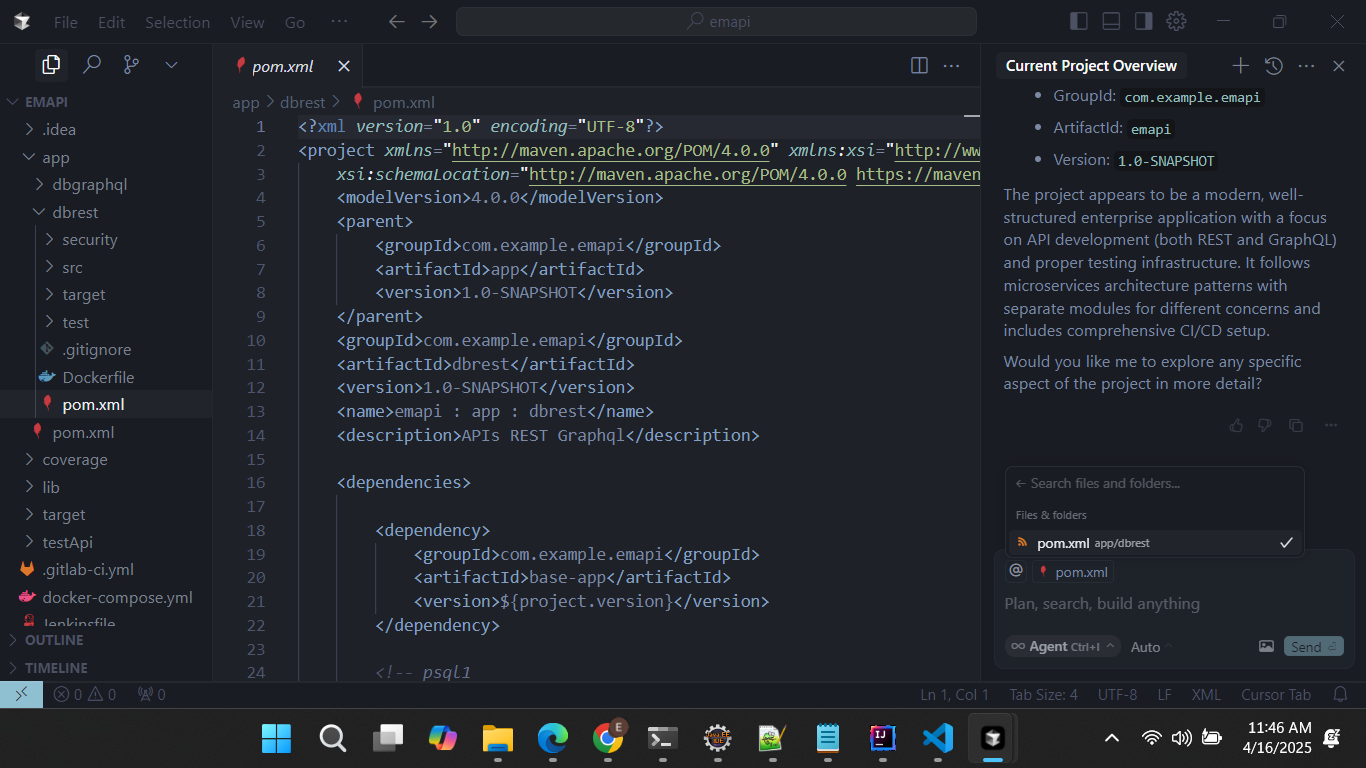
Task: Open the Explorer view icon
Action: tap(51, 65)
